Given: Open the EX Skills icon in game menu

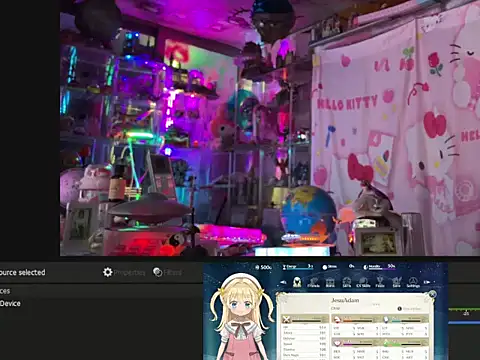Looking at the screenshot, I should pos(363,283).
